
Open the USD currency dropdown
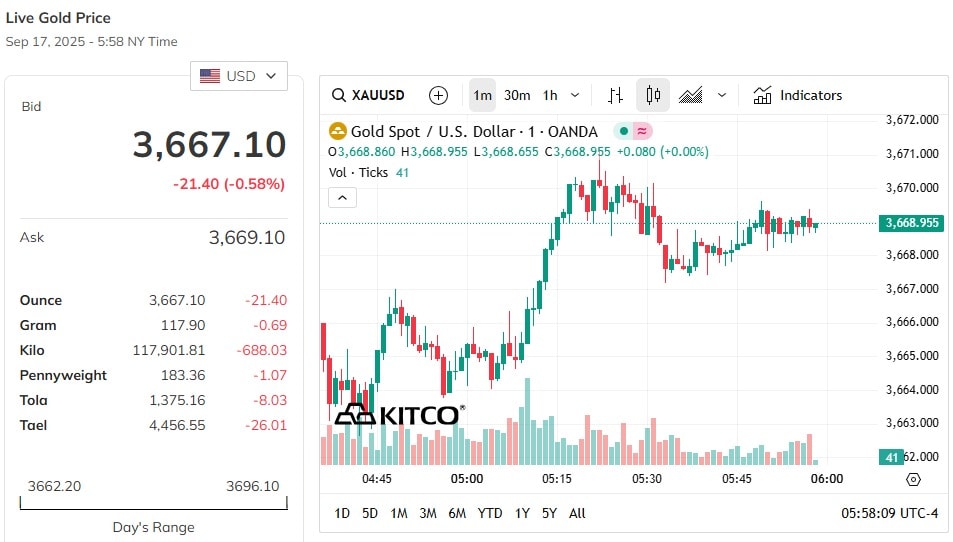pos(239,76)
